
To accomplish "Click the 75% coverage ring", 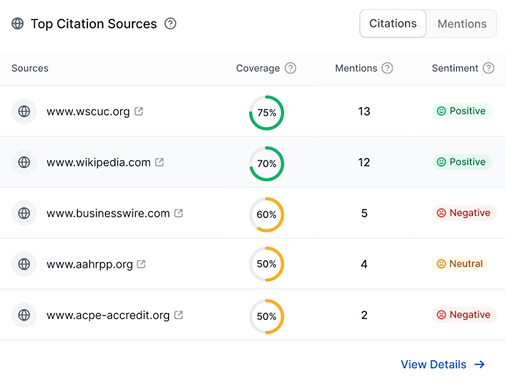I will (x=267, y=113).
